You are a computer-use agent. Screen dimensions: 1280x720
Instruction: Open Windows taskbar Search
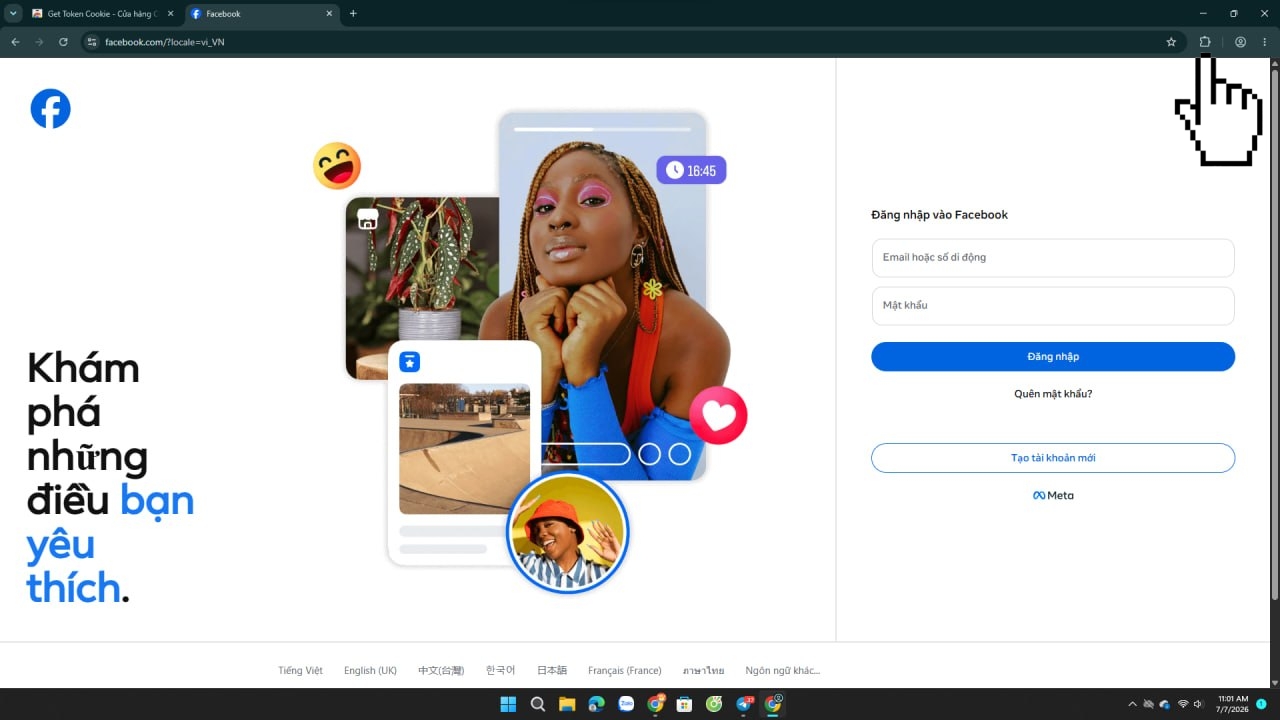coord(538,704)
